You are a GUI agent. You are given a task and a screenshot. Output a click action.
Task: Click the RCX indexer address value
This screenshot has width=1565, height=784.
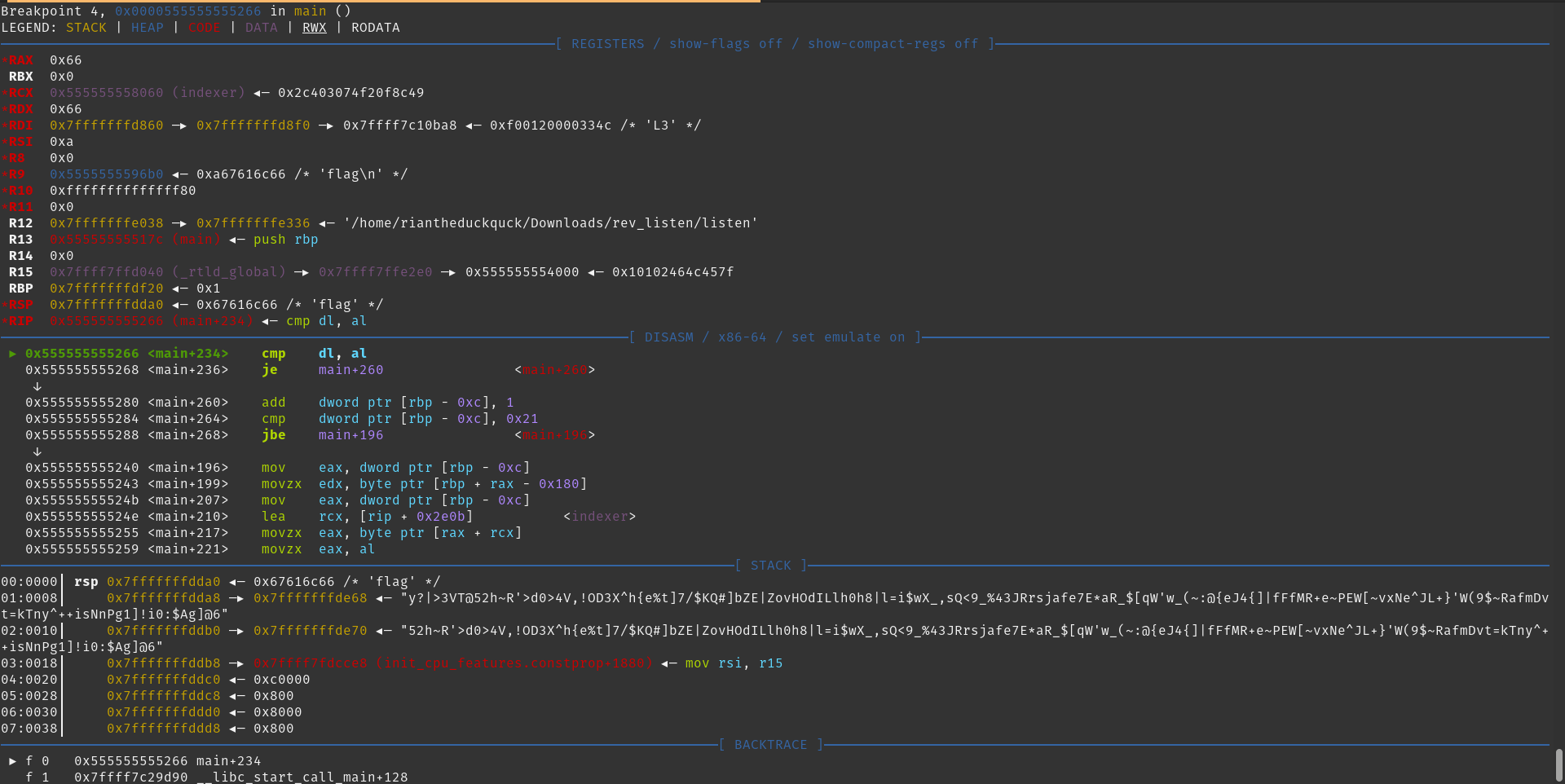tap(106, 93)
